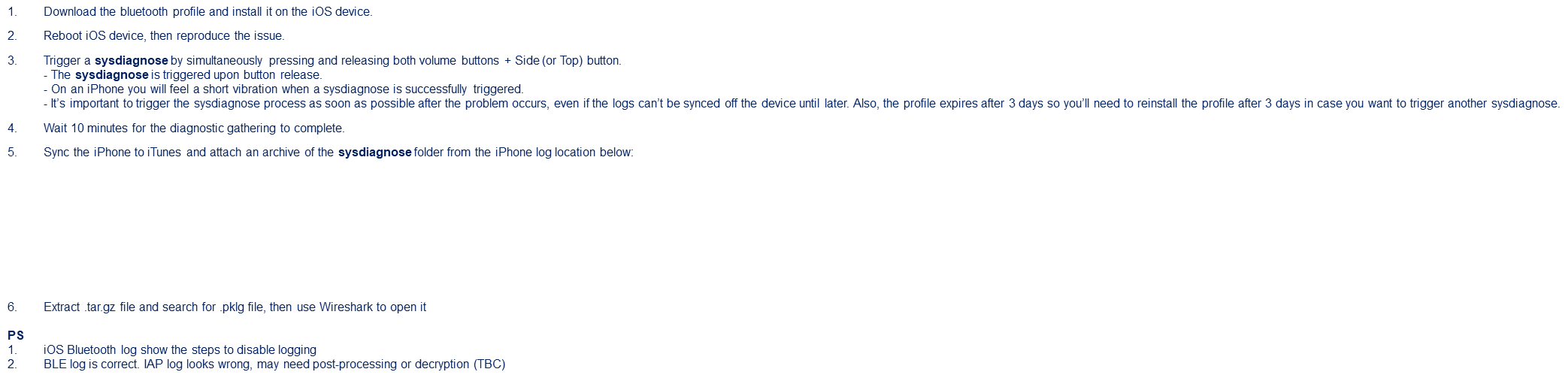This screenshot has width=1568, height=378.
Task: Click the '.tar.gz' text in step 6
Action: point(100,307)
